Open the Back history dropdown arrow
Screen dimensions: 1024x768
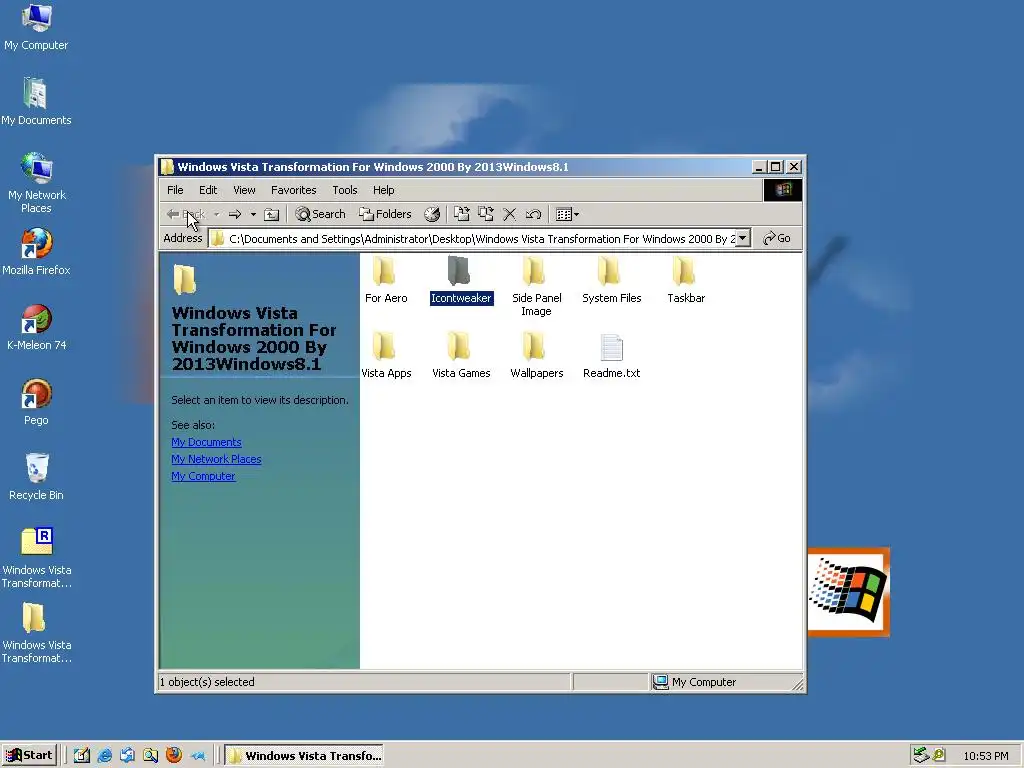pyautogui.click(x=216, y=214)
